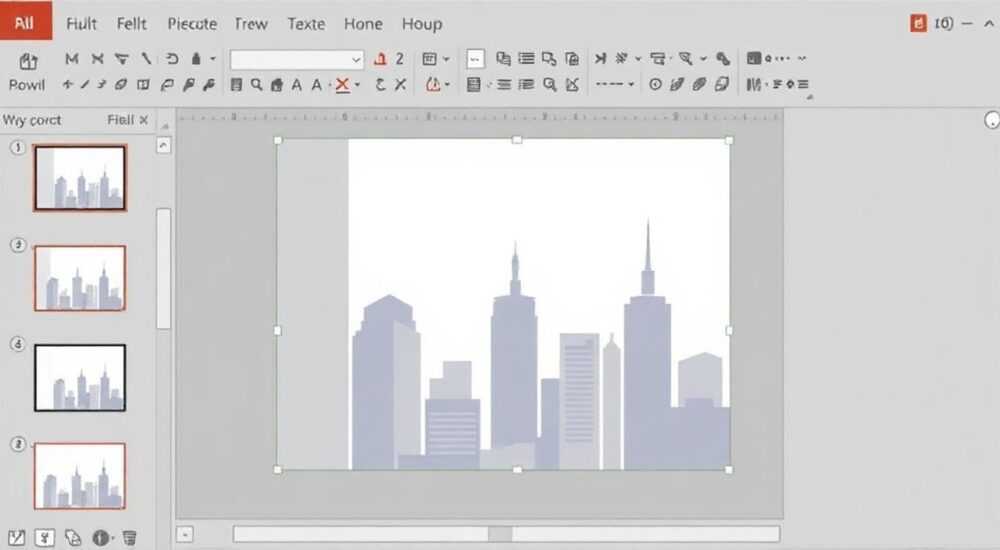
Task: Select the black-bordered third slide thumbnail
Action: click(x=80, y=378)
